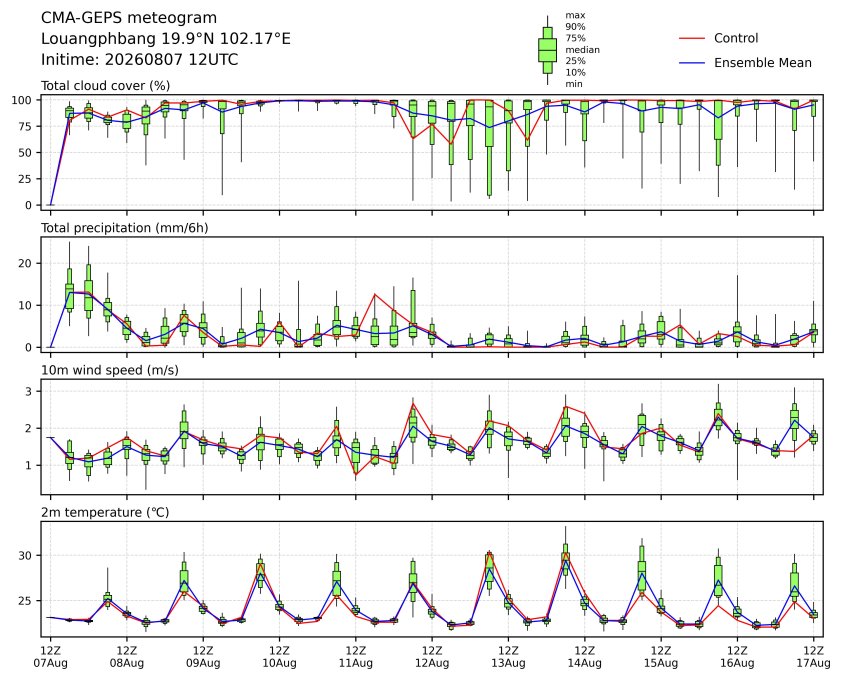
Task: Click the median label in the legend
Action: click(582, 49)
